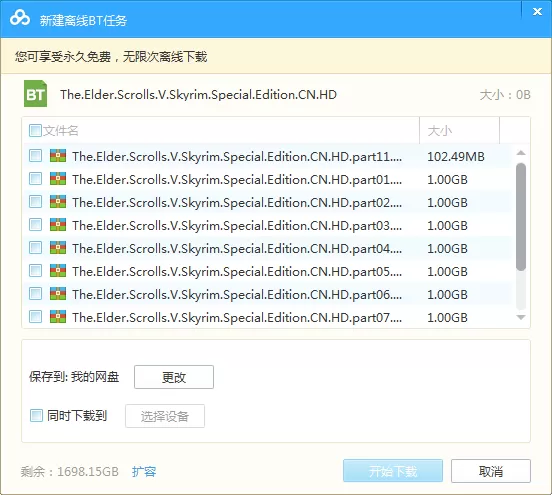Click the 您可享受永久免费 notice banner text
The height and width of the screenshot is (495, 552).
(111, 56)
